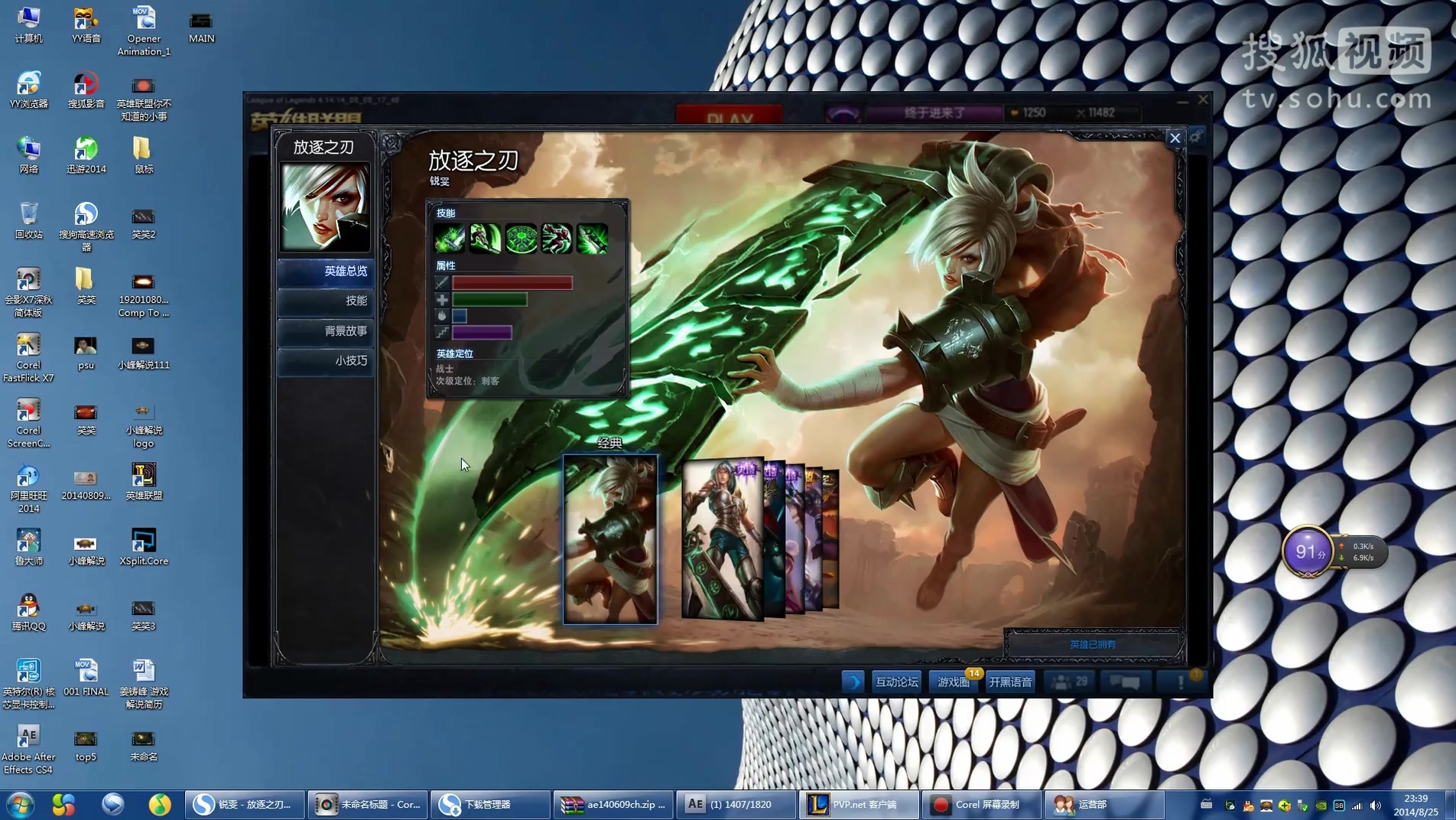The image size is (1456, 820).
Task: Click the blue arrow button beside 互动论坛
Action: point(853,682)
